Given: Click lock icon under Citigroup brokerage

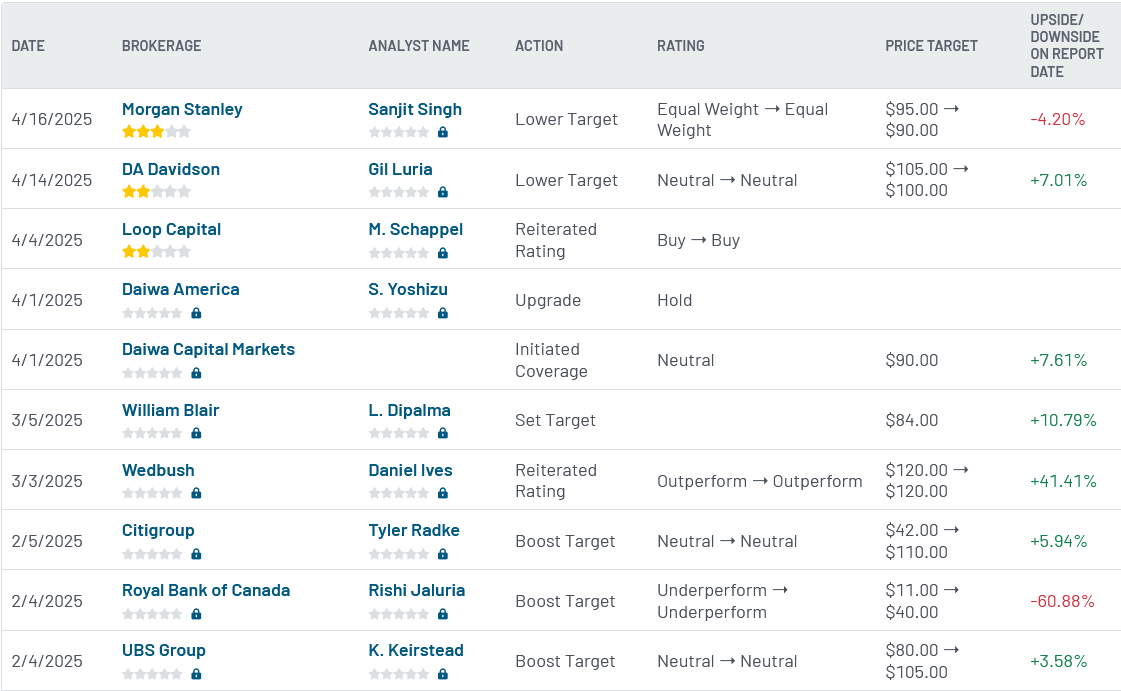Looking at the screenshot, I should click(x=196, y=553).
